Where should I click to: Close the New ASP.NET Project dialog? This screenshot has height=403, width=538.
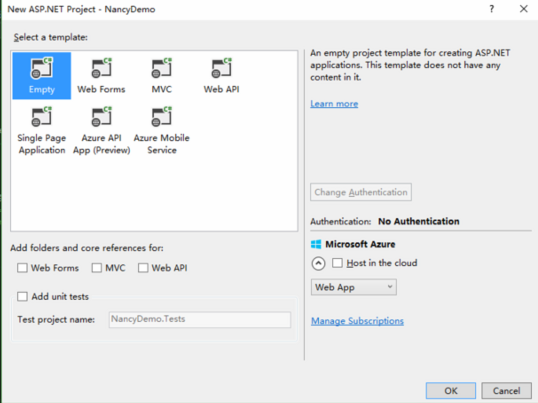pyautogui.click(x=524, y=9)
